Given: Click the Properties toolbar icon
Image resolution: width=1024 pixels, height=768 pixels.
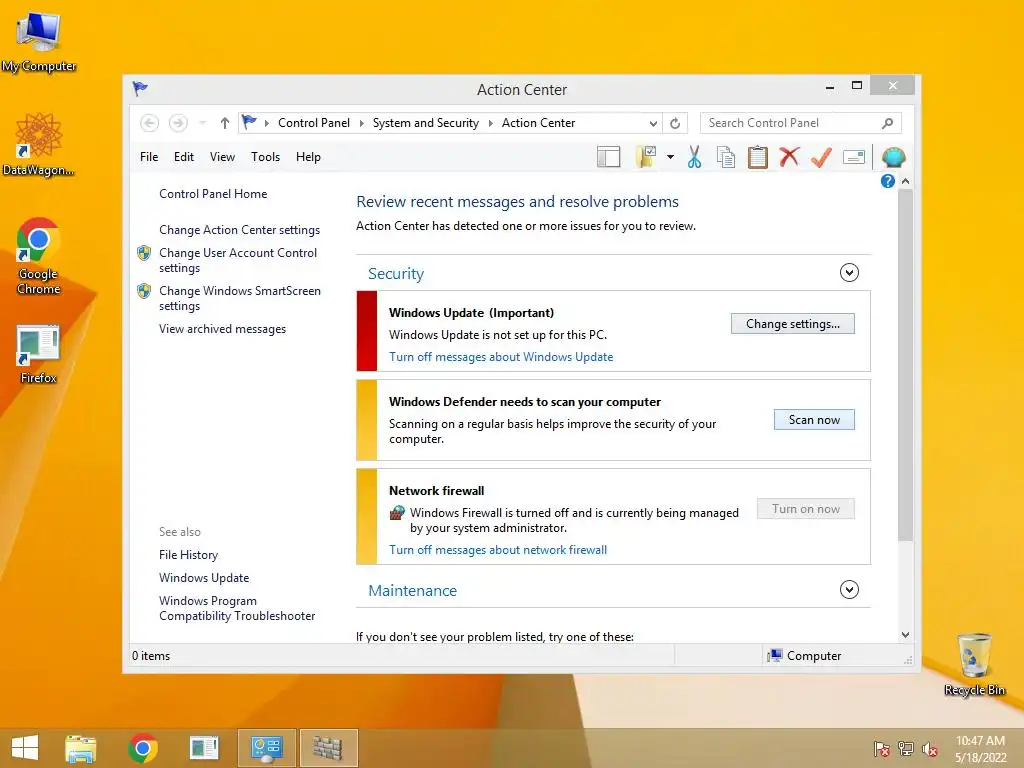Looking at the screenshot, I should pos(854,157).
